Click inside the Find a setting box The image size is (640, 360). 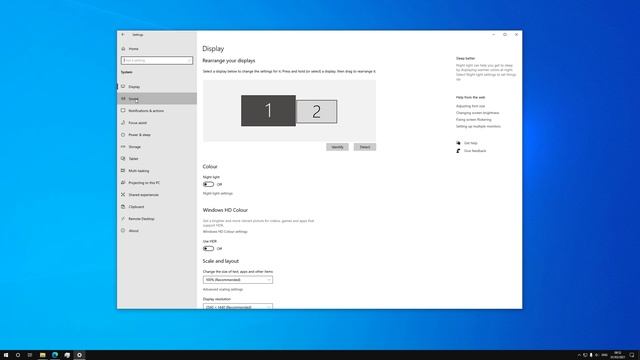(x=157, y=60)
